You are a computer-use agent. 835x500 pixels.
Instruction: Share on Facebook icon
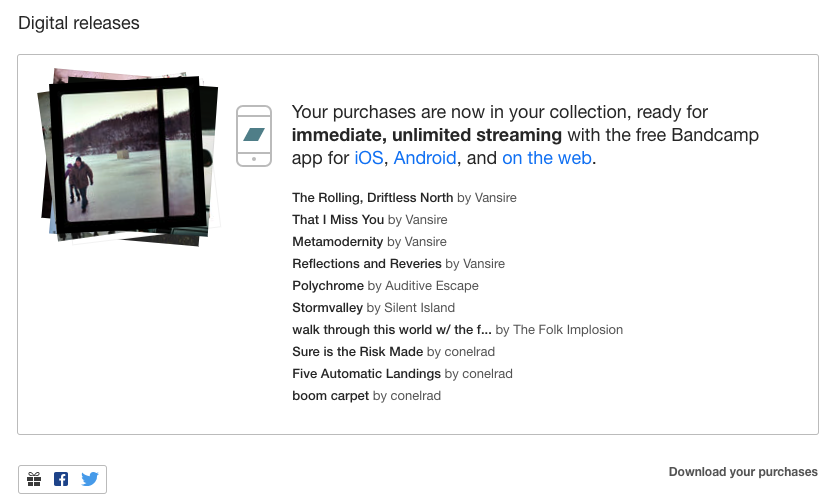coord(61,479)
